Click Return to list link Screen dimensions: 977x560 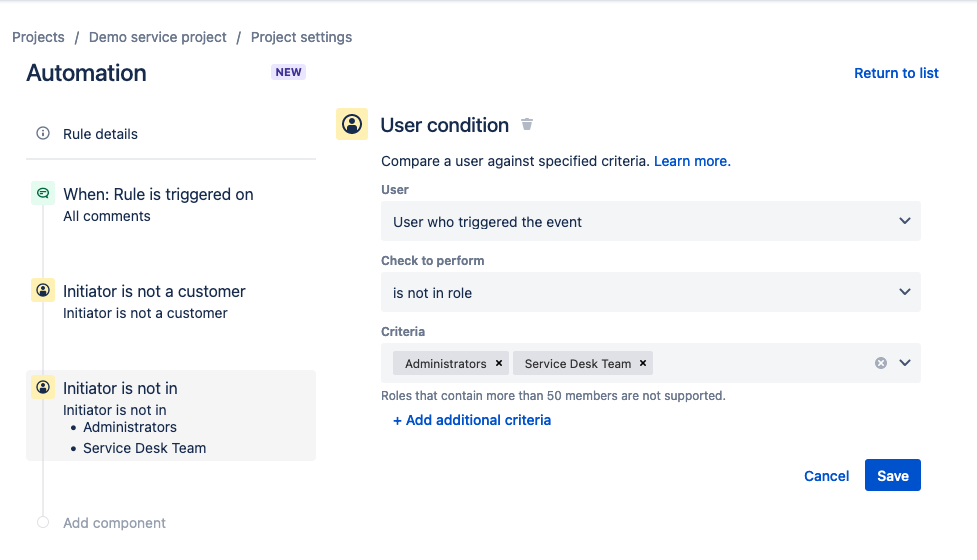pyautogui.click(x=896, y=73)
